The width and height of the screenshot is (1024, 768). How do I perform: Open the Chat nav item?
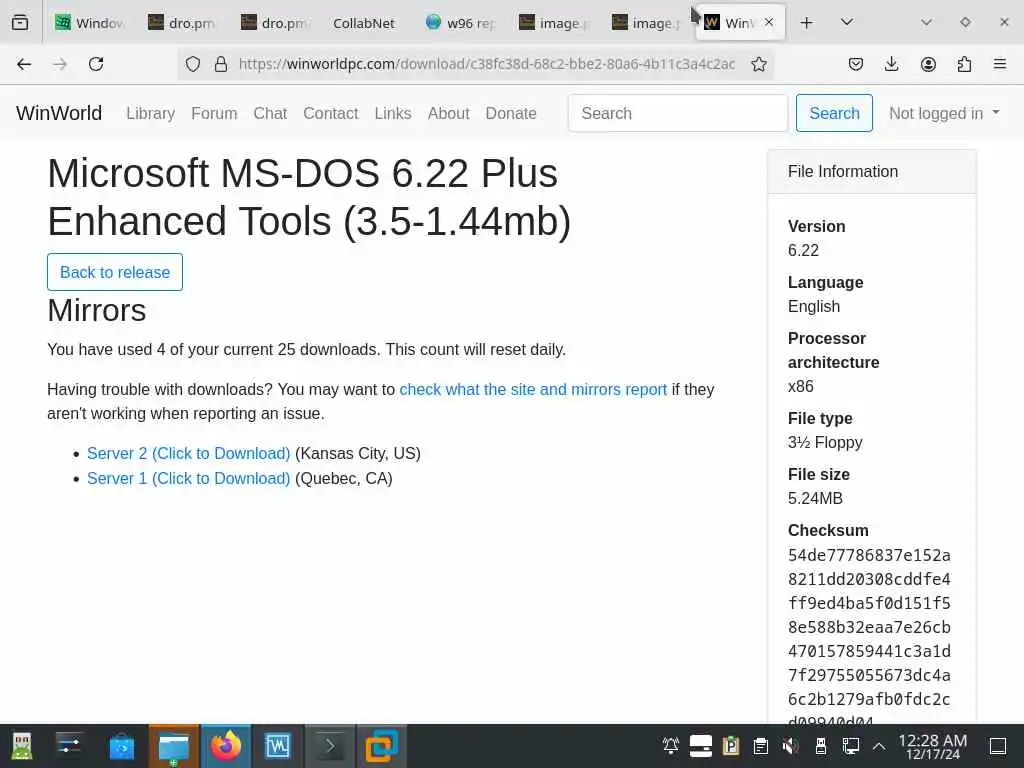[x=270, y=114]
